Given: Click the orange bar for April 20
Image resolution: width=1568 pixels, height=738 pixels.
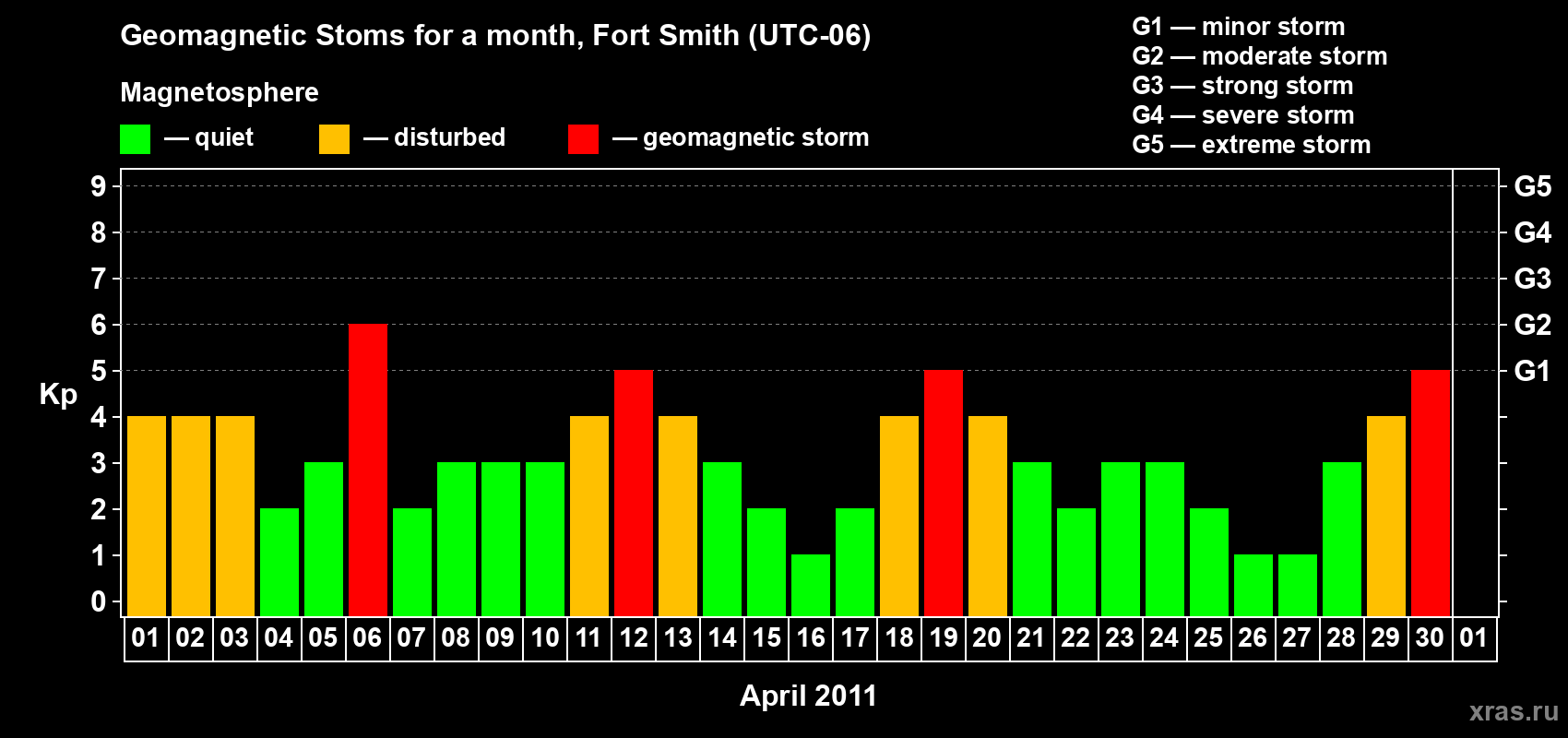Looking at the screenshot, I should tap(988, 517).
